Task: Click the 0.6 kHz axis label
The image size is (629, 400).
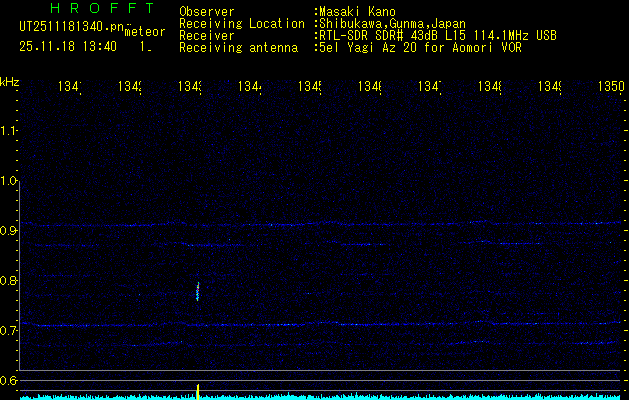Action: click(9, 381)
